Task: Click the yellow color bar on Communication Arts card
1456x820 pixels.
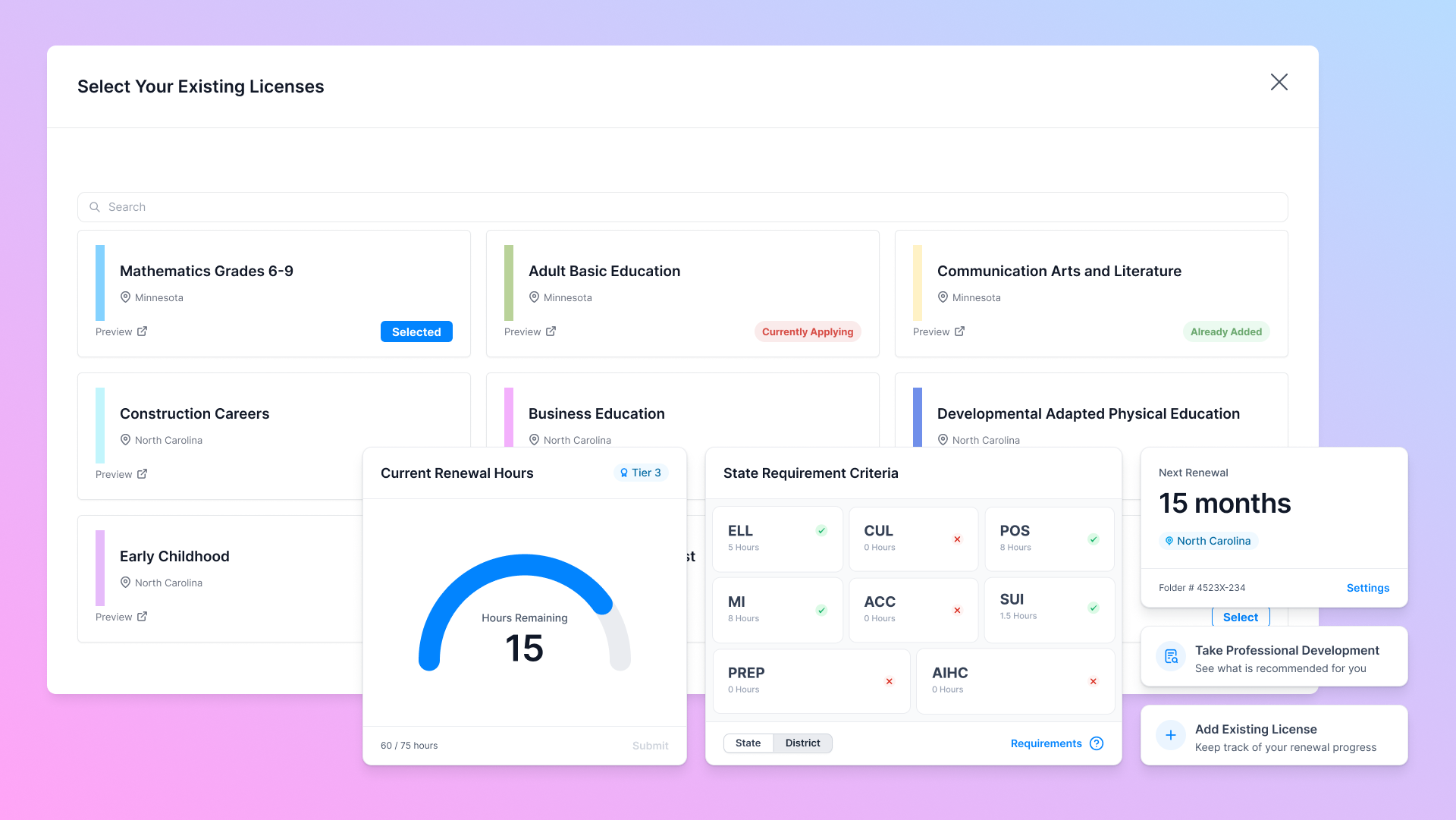Action: coord(918,283)
